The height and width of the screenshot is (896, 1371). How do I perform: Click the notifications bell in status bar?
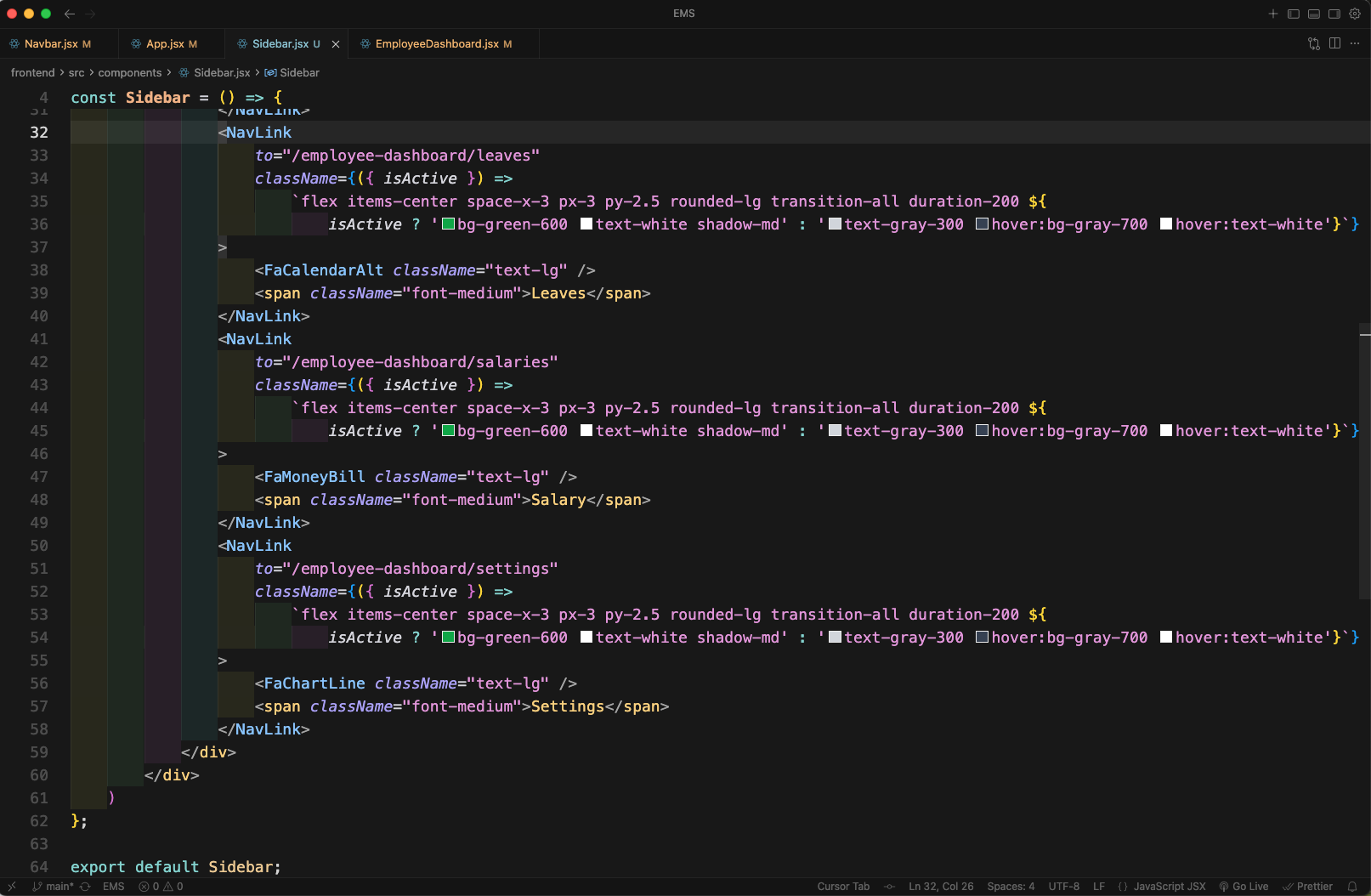(x=1352, y=887)
